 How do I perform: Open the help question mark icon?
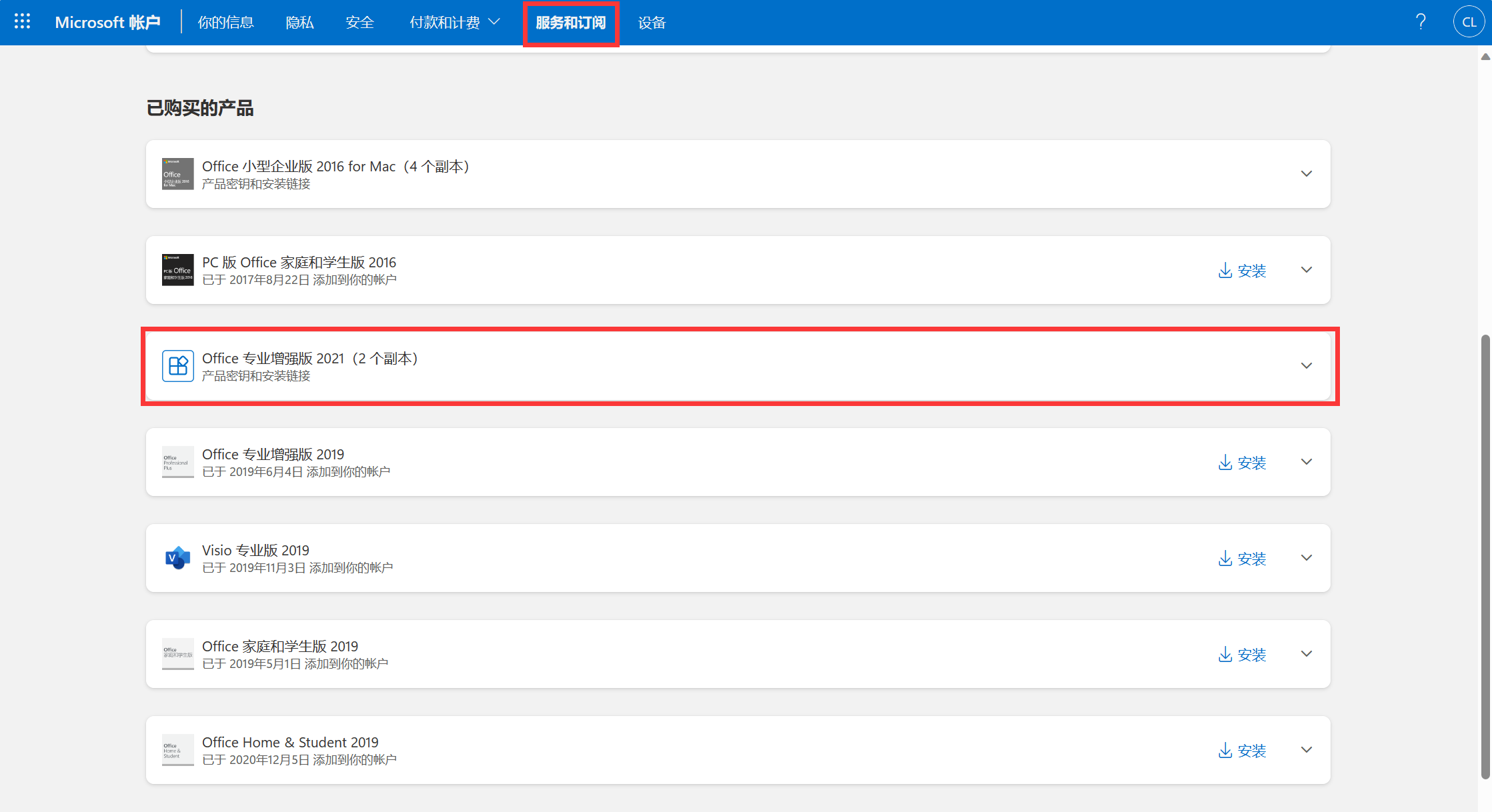pyautogui.click(x=1421, y=22)
